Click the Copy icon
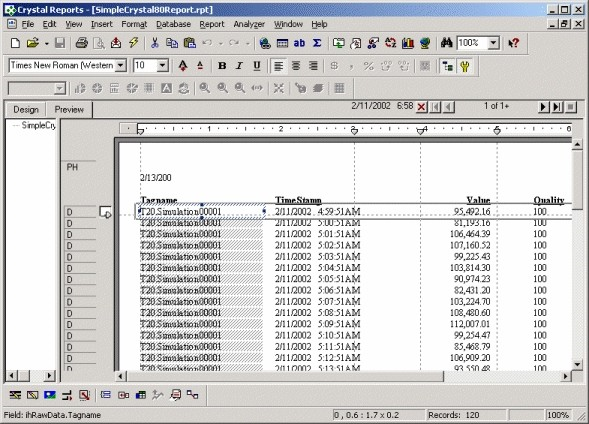The height and width of the screenshot is (424, 589). pyautogui.click(x=172, y=43)
